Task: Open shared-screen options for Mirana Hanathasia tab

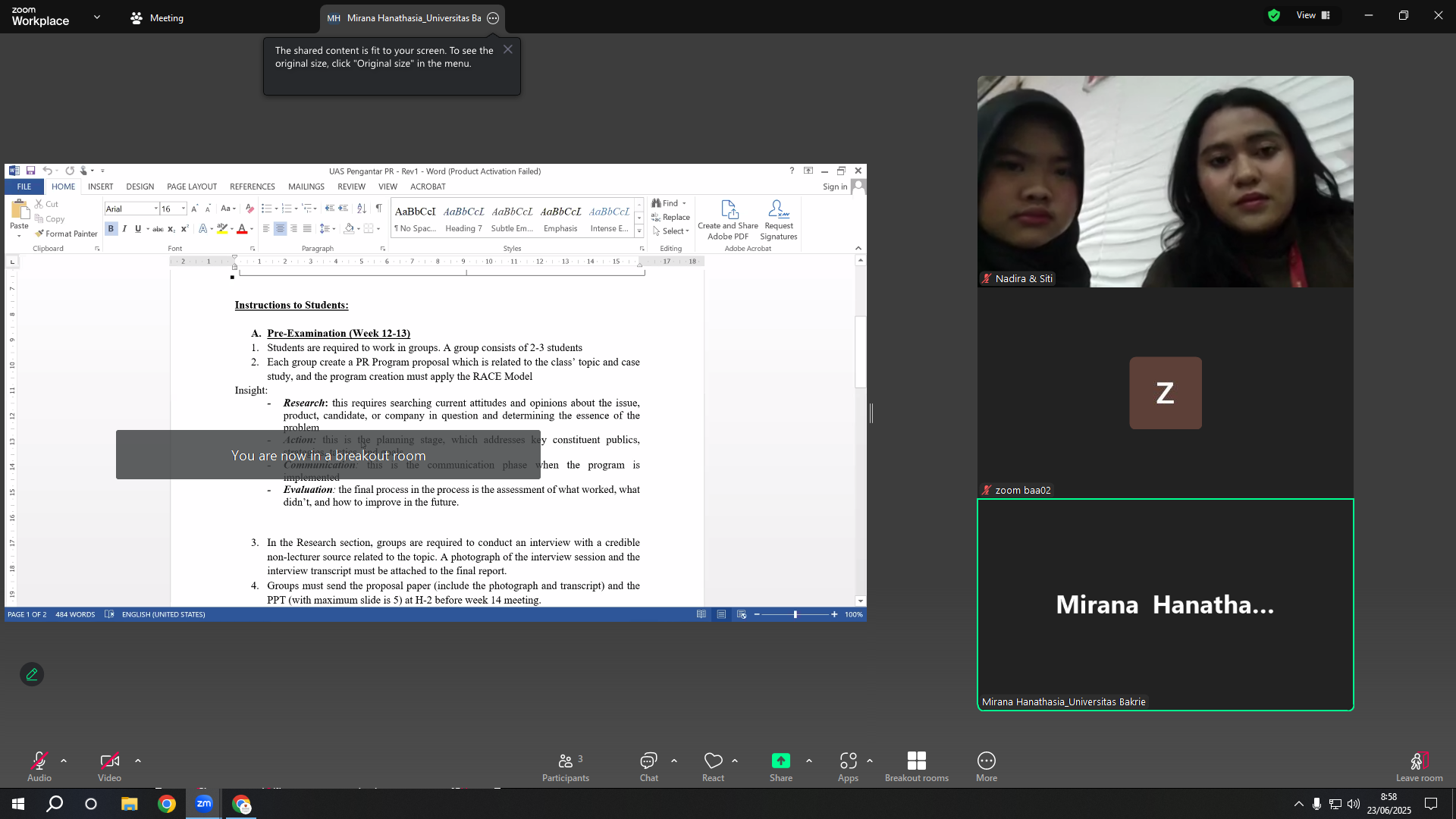Action: pos(493,18)
